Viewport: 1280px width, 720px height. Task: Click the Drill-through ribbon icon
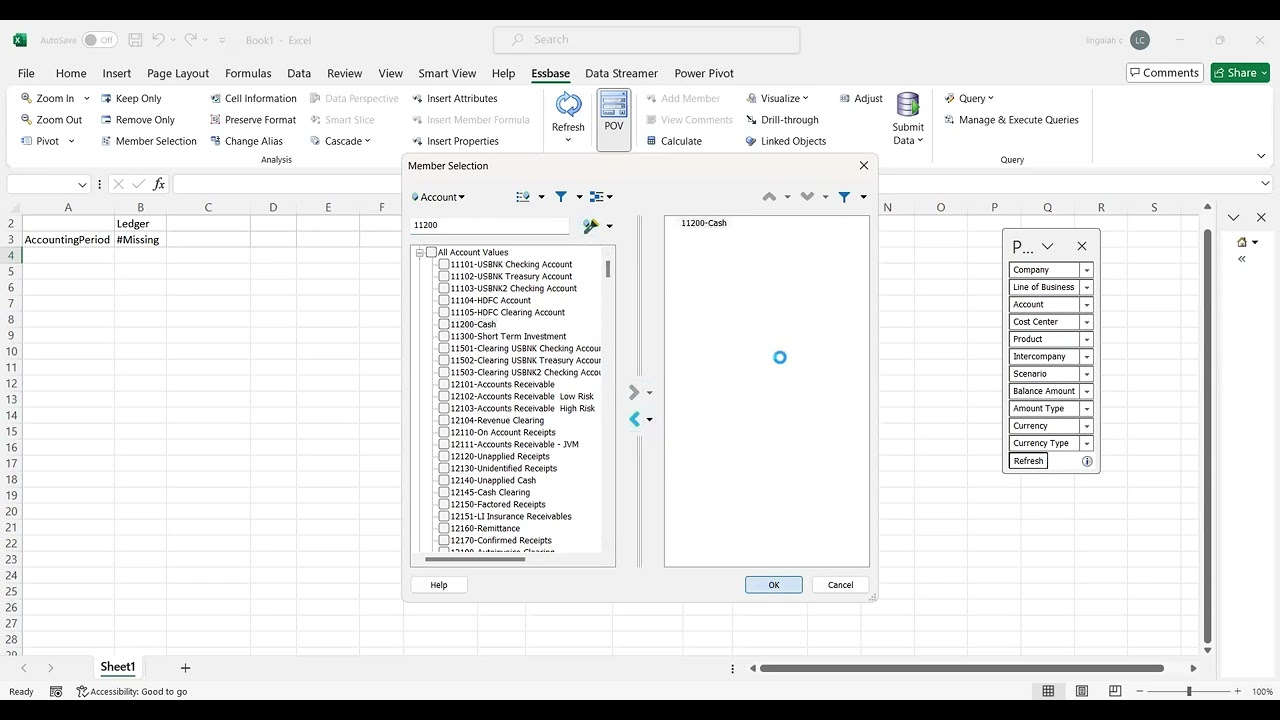tap(751, 119)
